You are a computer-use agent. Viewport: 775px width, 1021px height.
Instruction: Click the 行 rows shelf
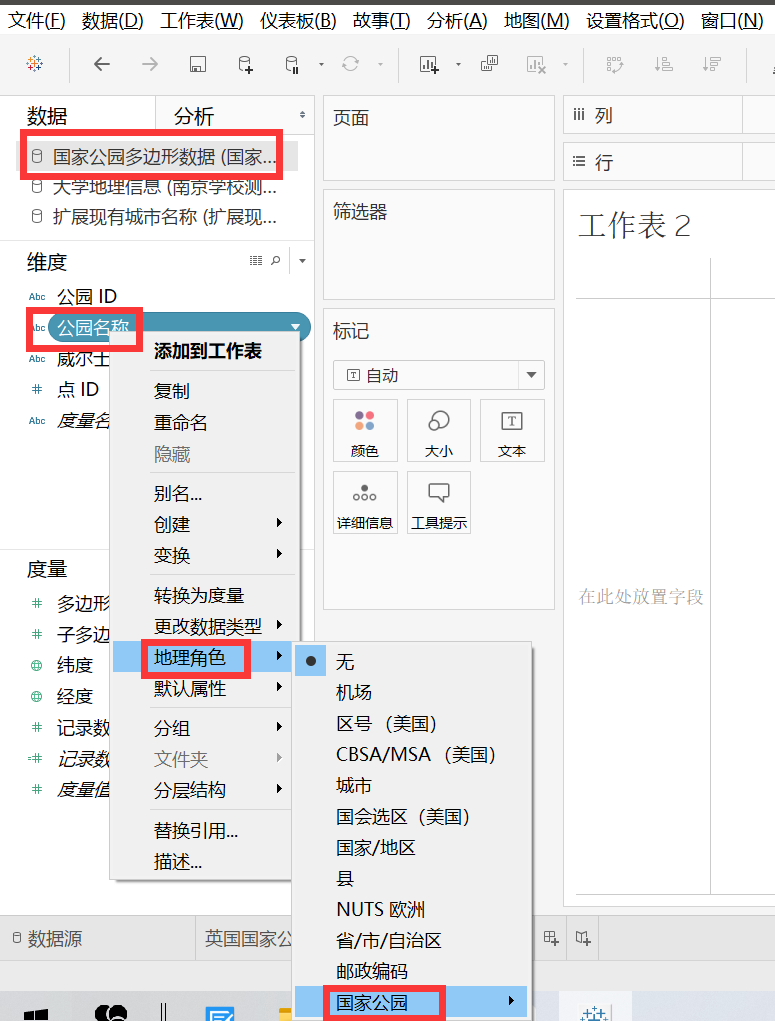(x=669, y=161)
